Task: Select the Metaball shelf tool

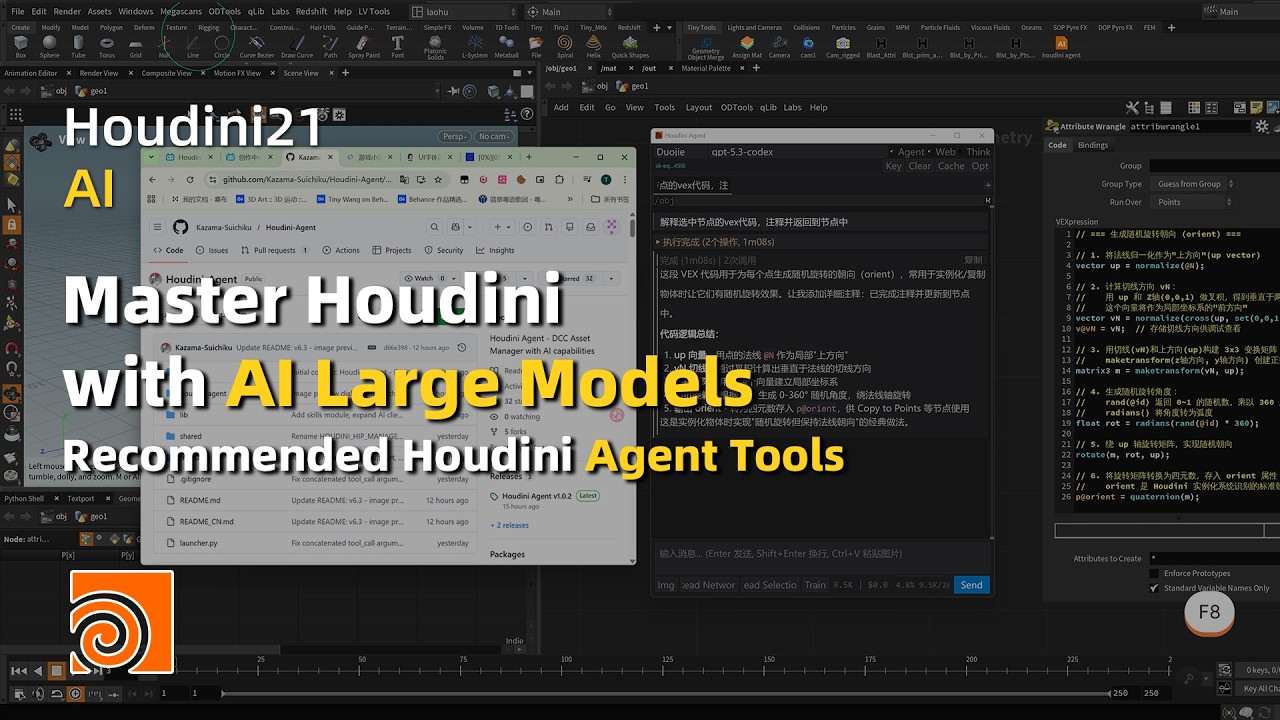Action: (x=507, y=46)
